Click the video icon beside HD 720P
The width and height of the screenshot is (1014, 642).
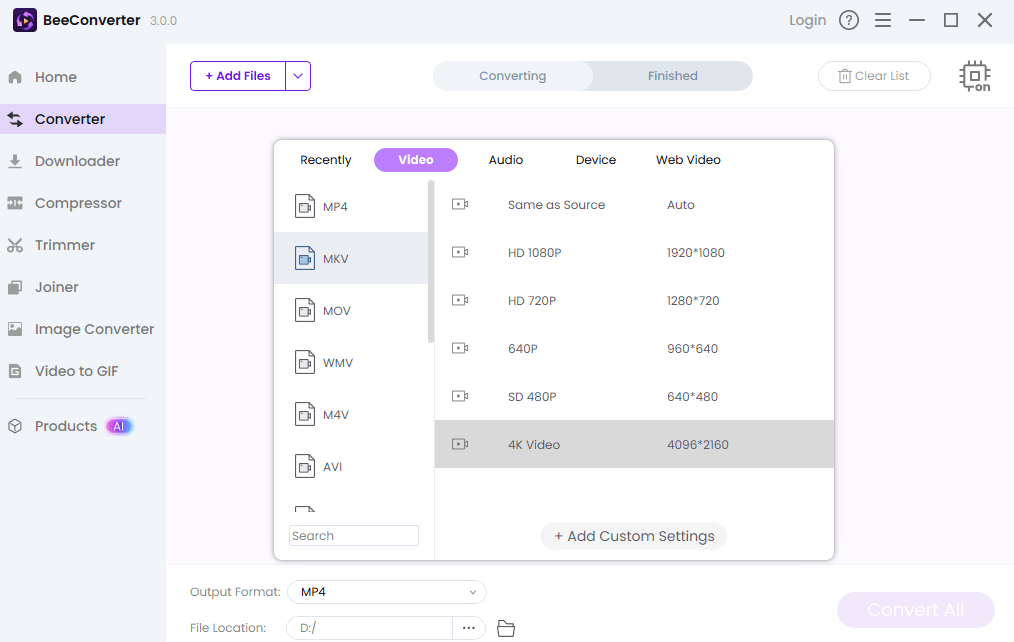(460, 300)
